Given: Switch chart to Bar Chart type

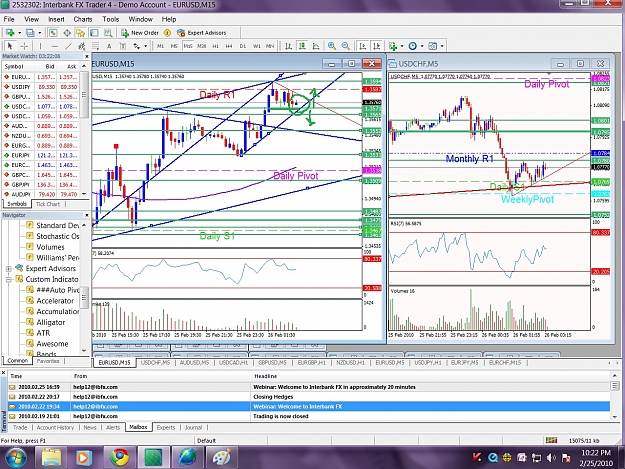Looking at the screenshot, I should (288, 46).
